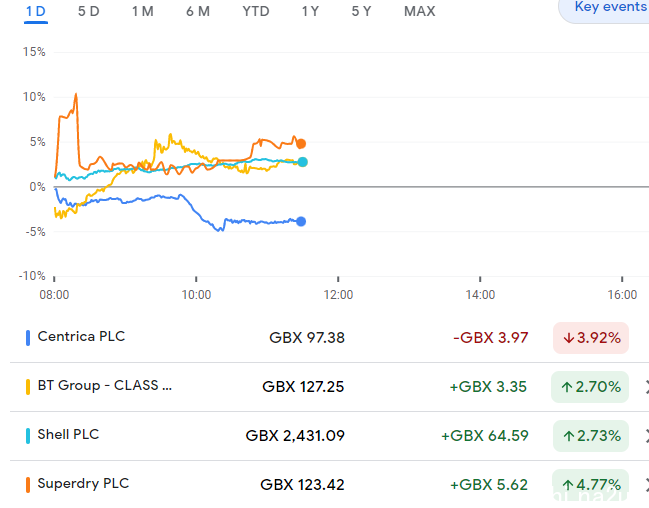Image resolution: width=649 pixels, height=508 pixels.
Task: Click the down 3.92% change badge
Action: pyautogui.click(x=591, y=338)
